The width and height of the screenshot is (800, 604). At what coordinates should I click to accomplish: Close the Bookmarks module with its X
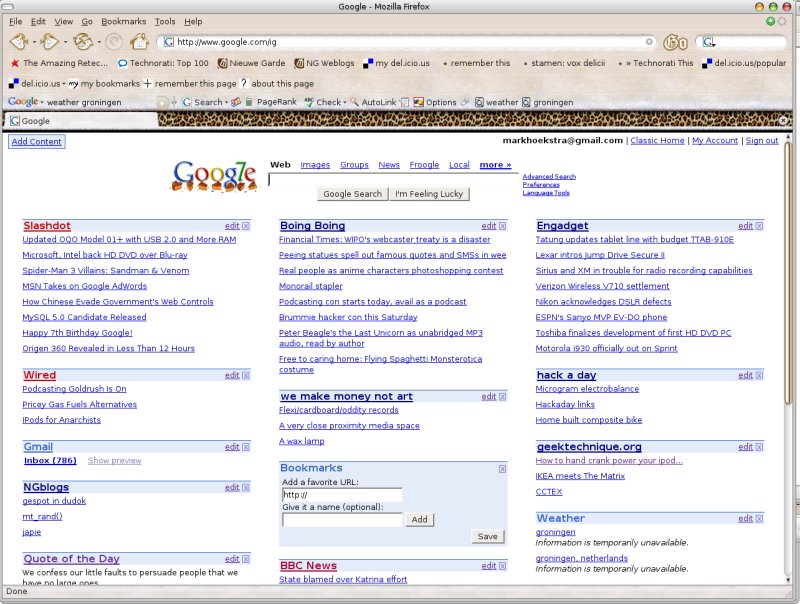coord(503,469)
